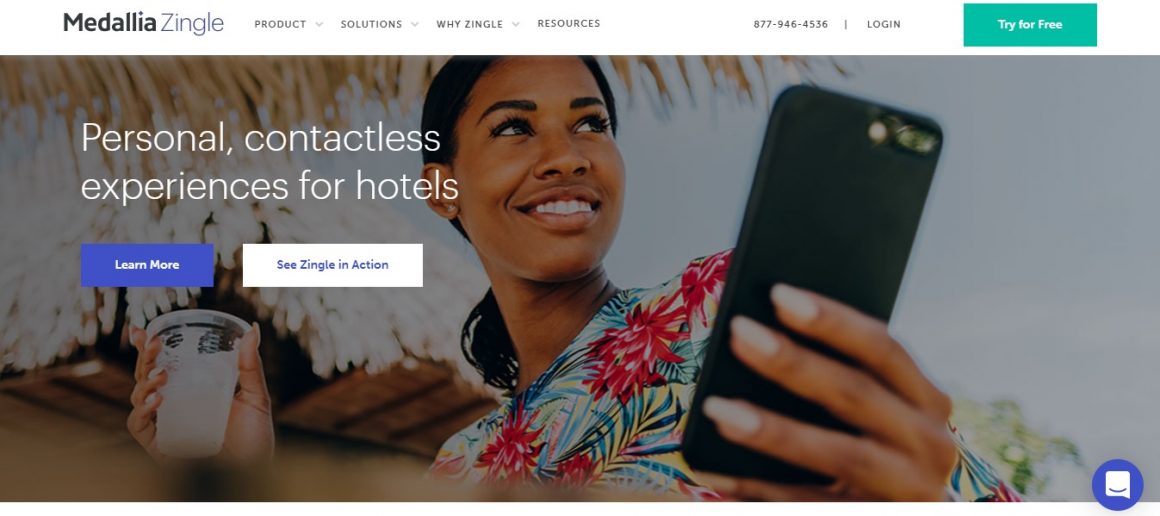Click the Zingle wordmark in the logo
The width and height of the screenshot is (1160, 516).
tap(192, 24)
